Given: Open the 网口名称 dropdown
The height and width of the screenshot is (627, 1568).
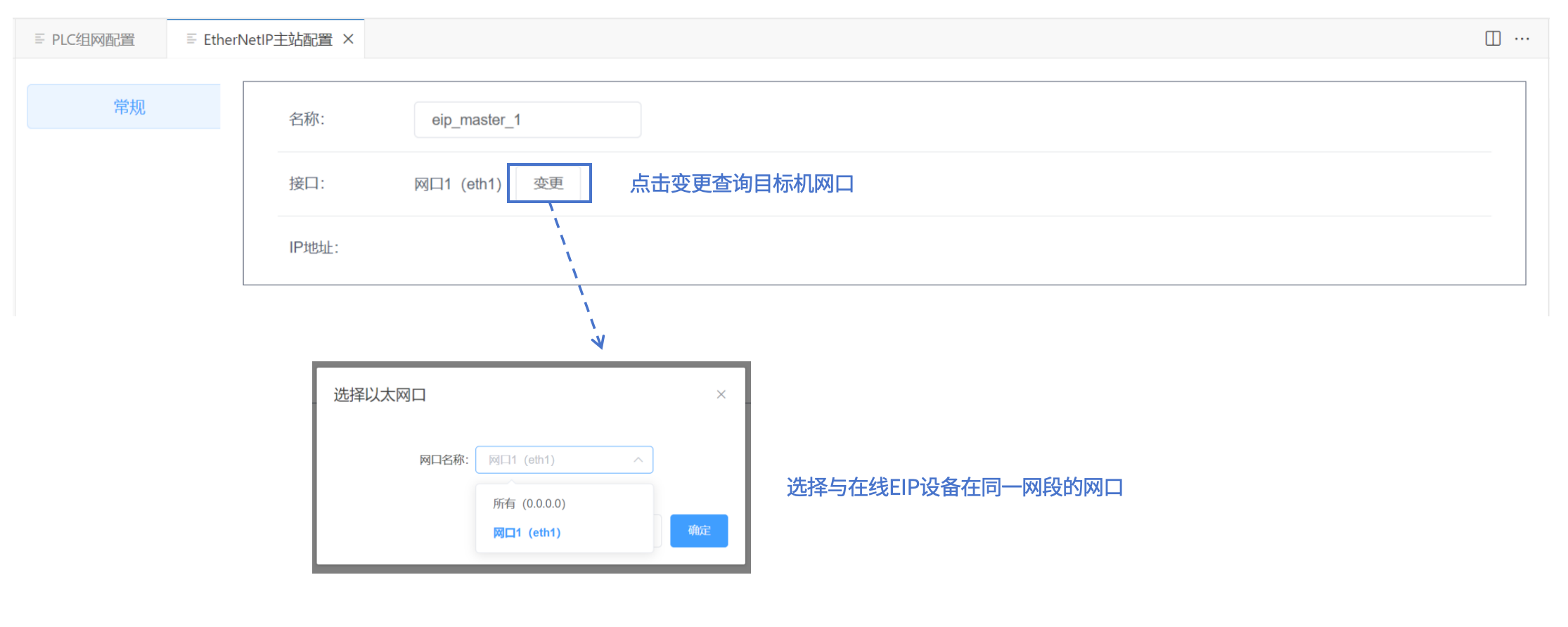Looking at the screenshot, I should click(x=564, y=460).
